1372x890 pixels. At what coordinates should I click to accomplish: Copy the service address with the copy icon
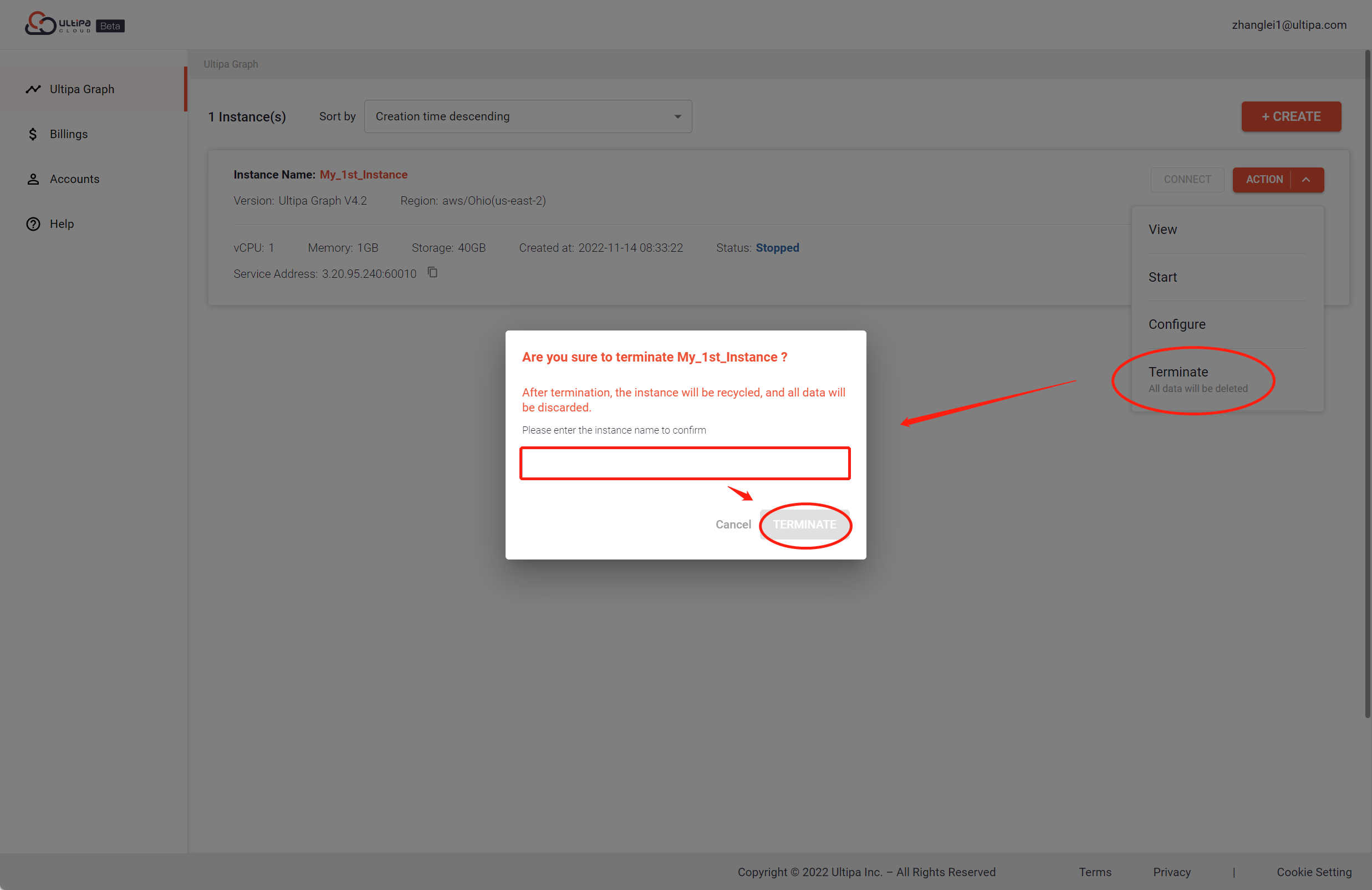point(432,272)
